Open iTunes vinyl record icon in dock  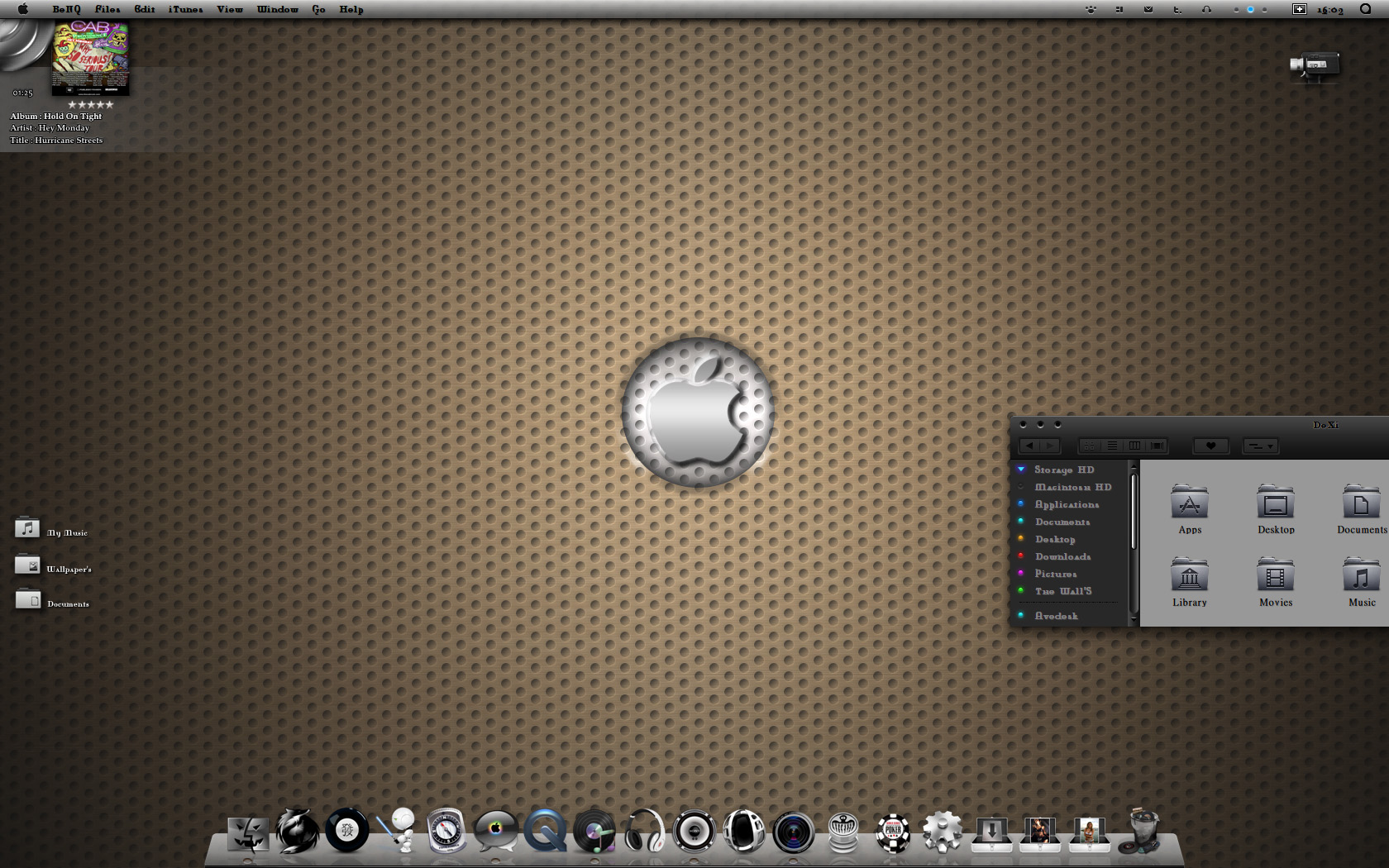click(x=595, y=832)
